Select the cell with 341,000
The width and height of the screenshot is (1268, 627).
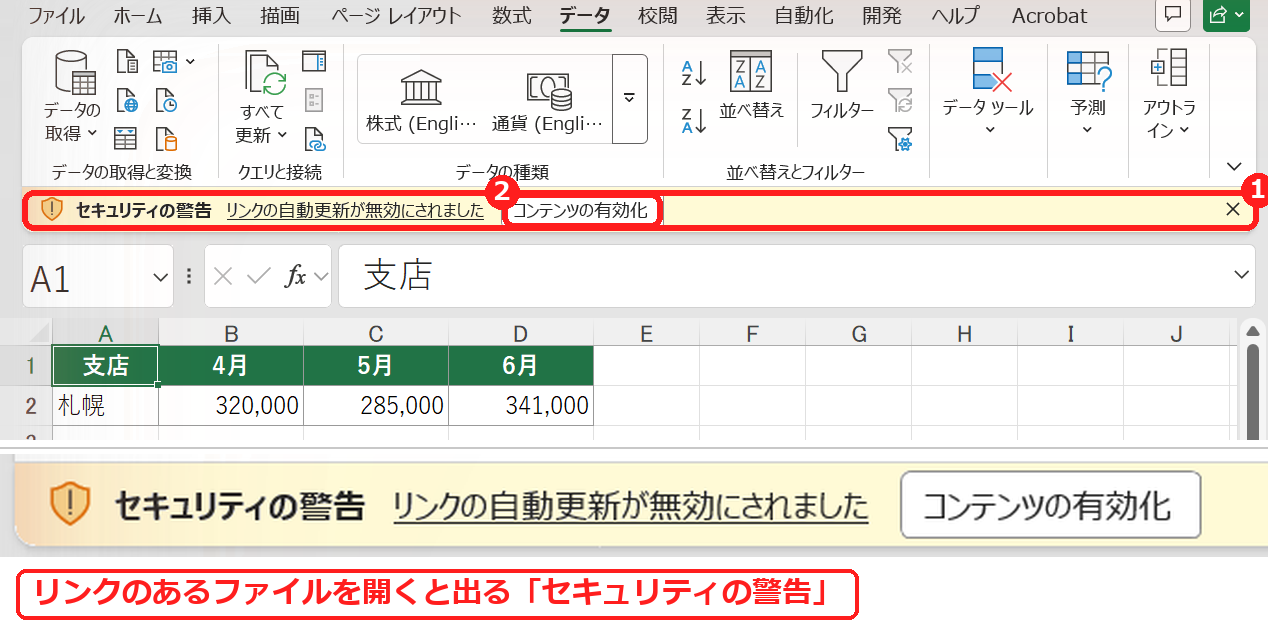(521, 405)
